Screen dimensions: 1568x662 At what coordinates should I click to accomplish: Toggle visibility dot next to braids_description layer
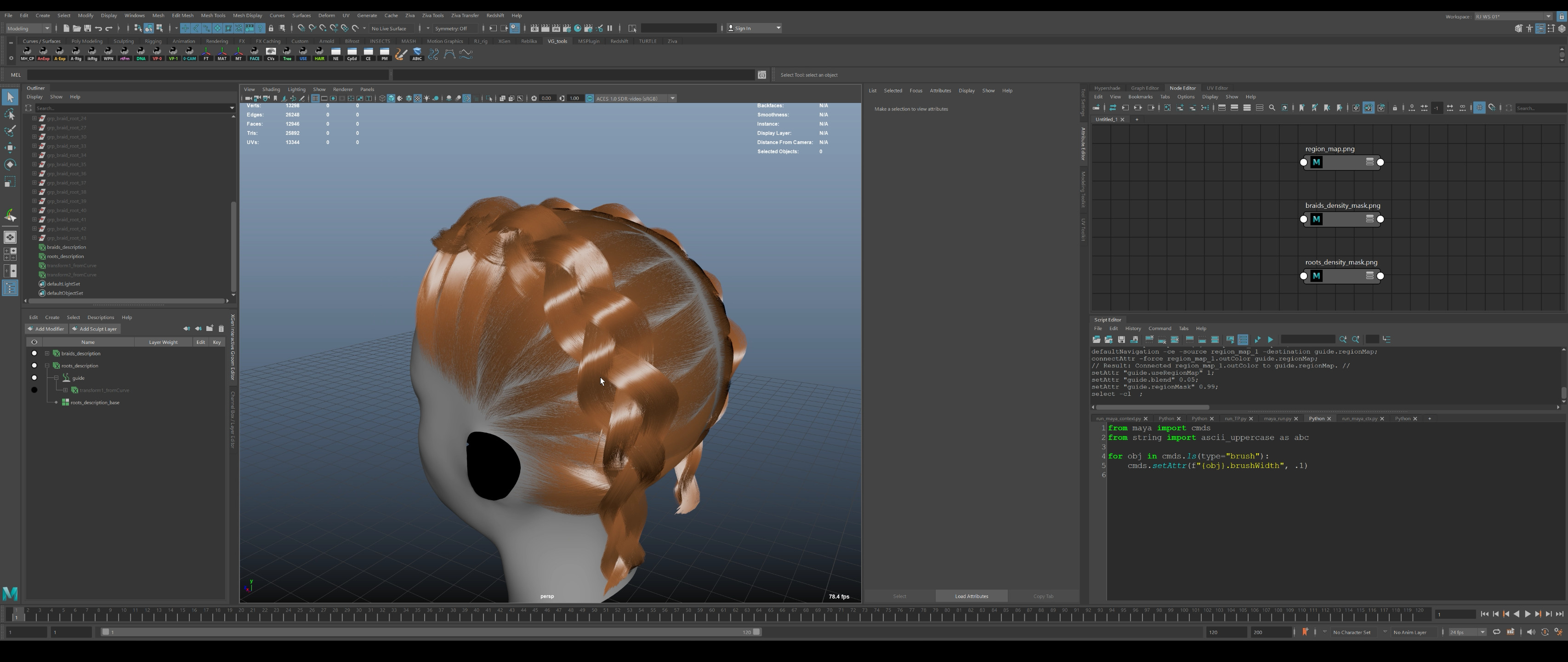coord(34,353)
